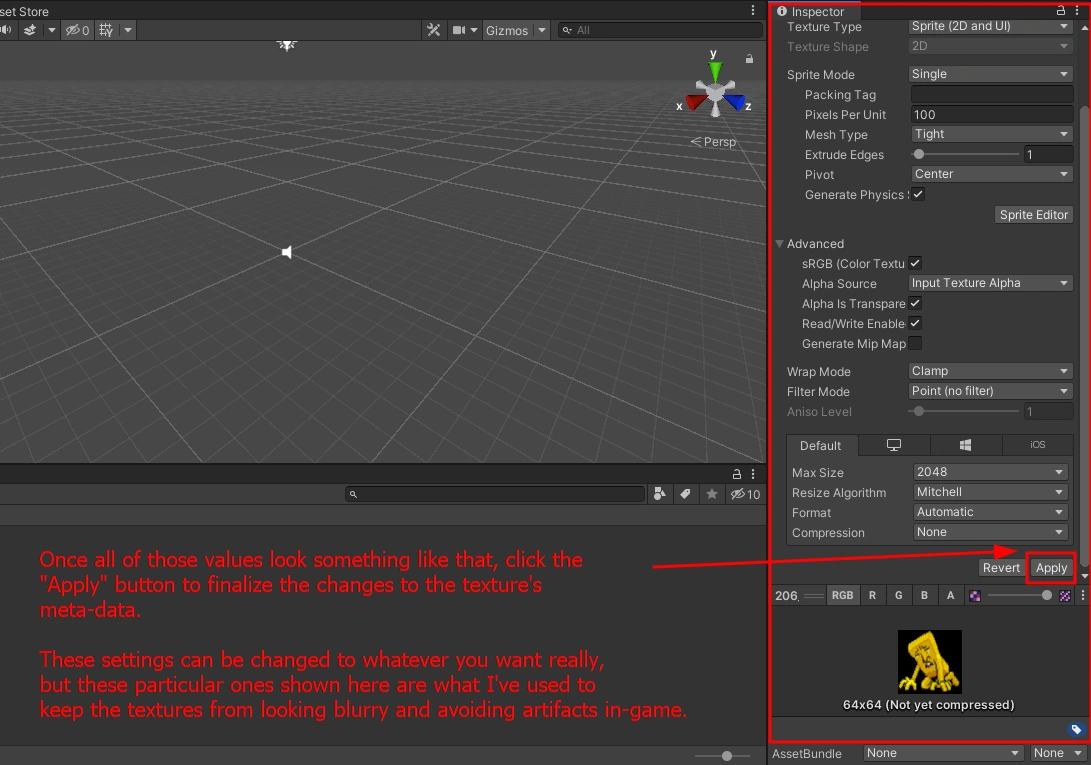Open Texture Type dropdown
1091x765 pixels.
click(990, 26)
